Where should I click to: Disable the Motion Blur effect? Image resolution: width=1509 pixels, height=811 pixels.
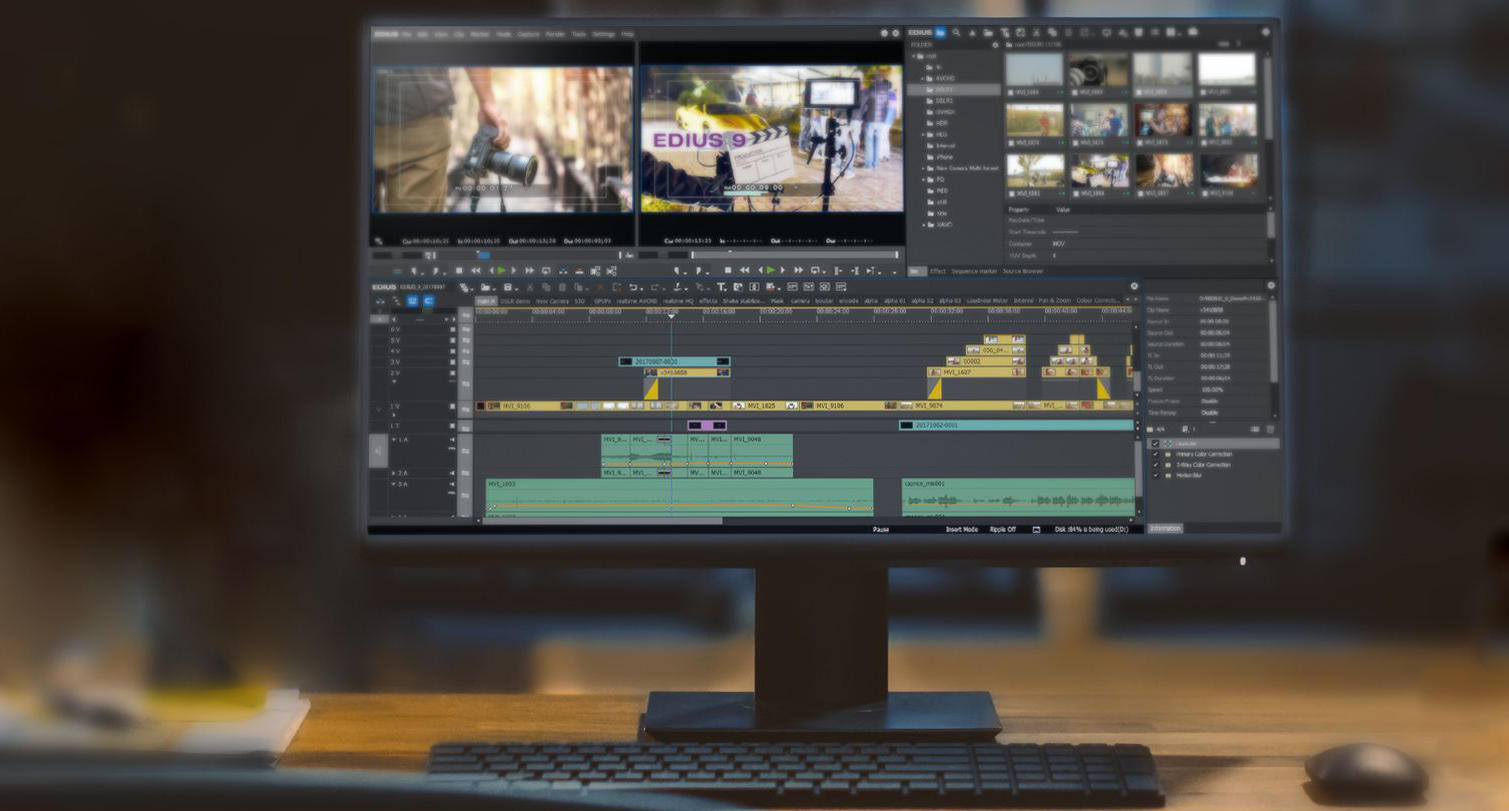tap(1155, 475)
